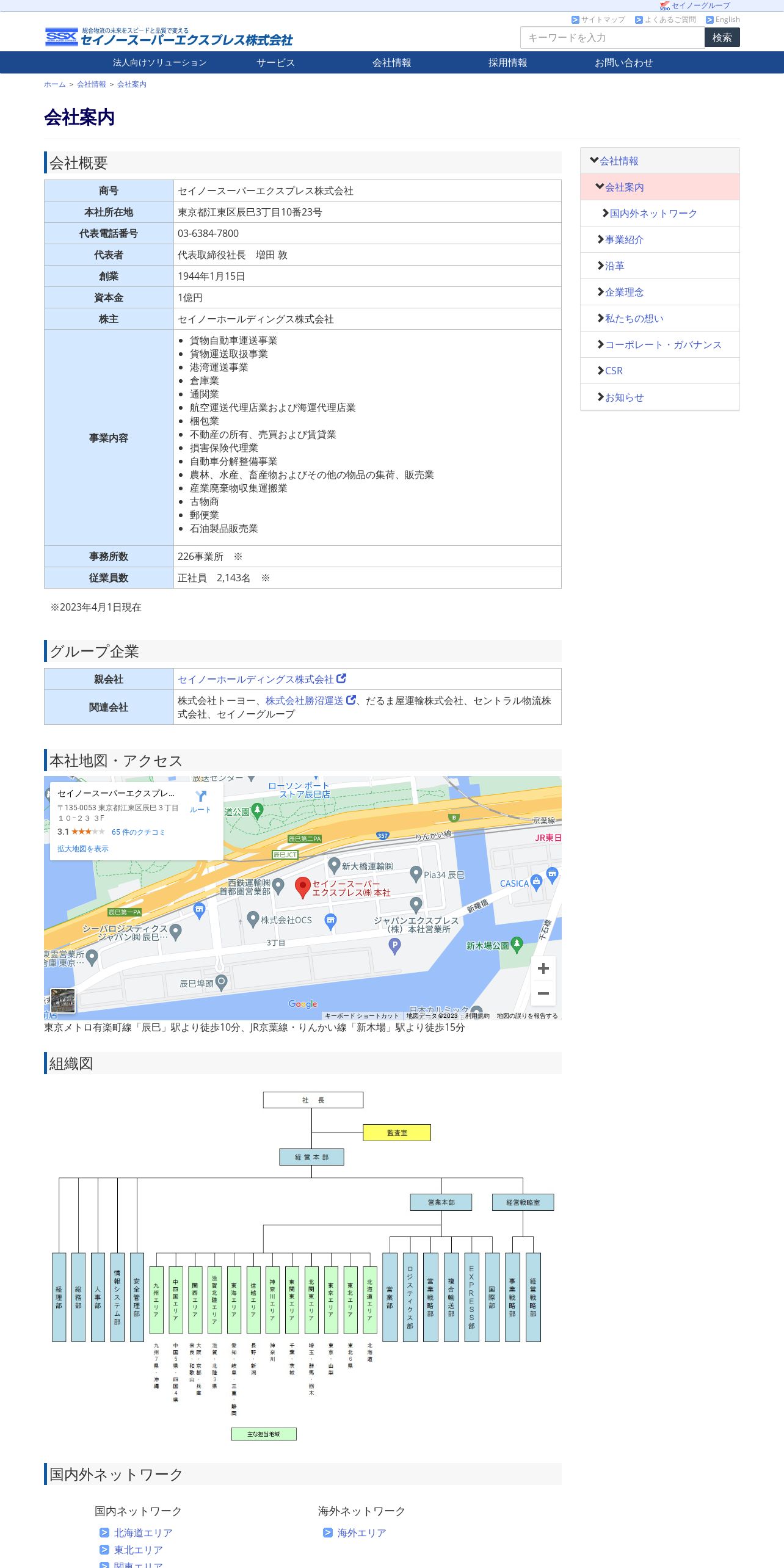The width and height of the screenshot is (784, 1568).
Task: Click the 検索 search button
Action: 722,37
